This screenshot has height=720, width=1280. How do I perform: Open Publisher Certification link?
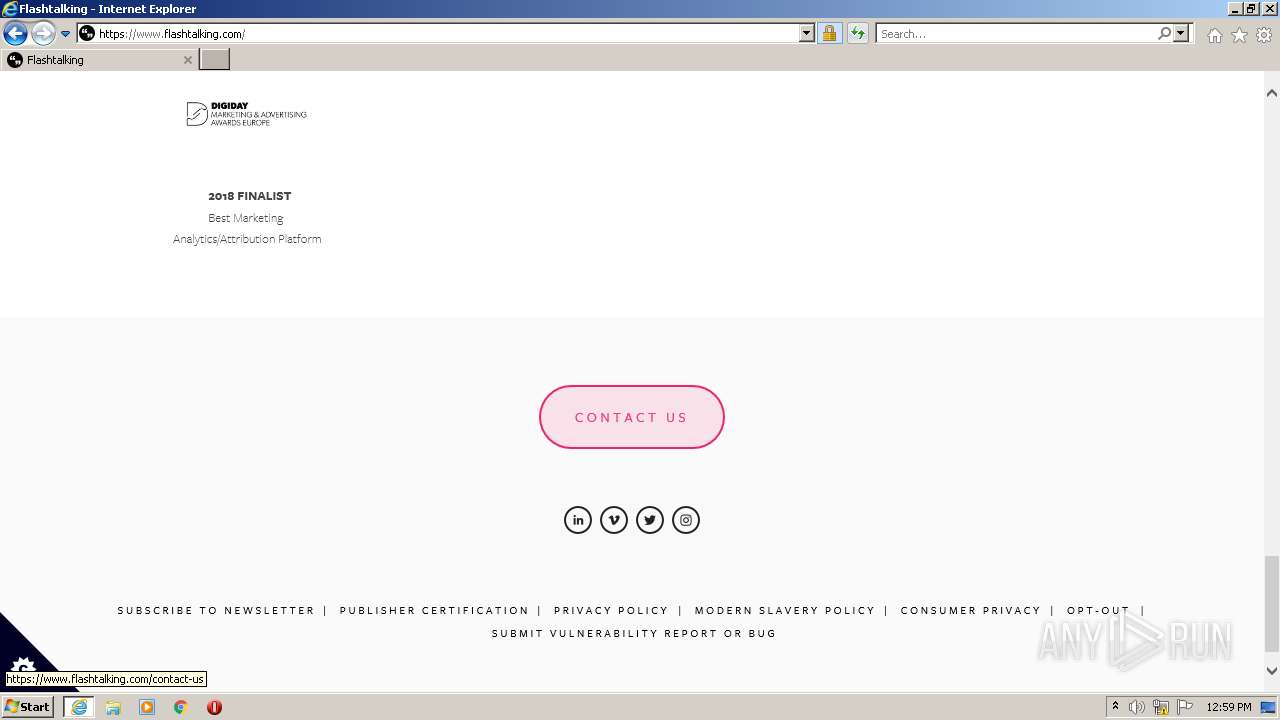pyautogui.click(x=434, y=610)
